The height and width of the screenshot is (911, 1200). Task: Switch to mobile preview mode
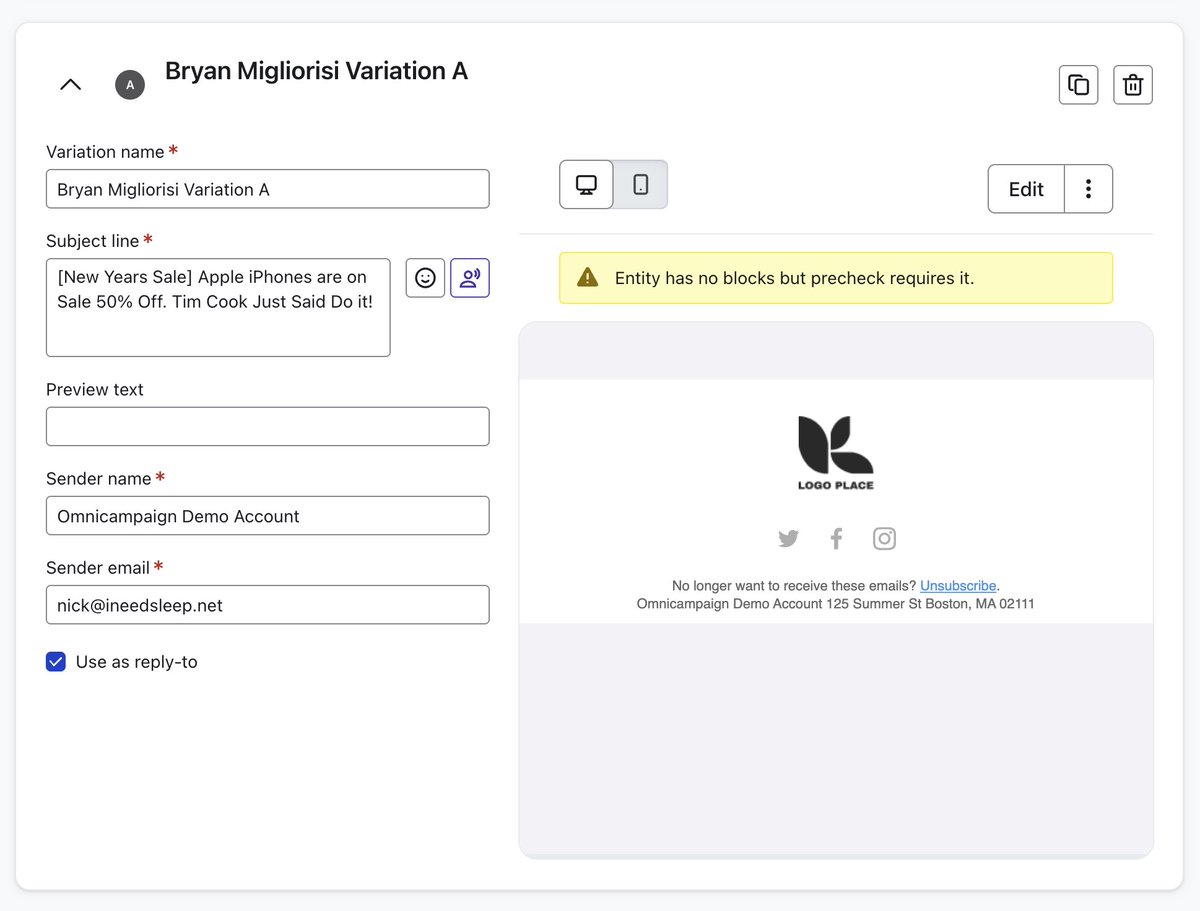tap(641, 185)
